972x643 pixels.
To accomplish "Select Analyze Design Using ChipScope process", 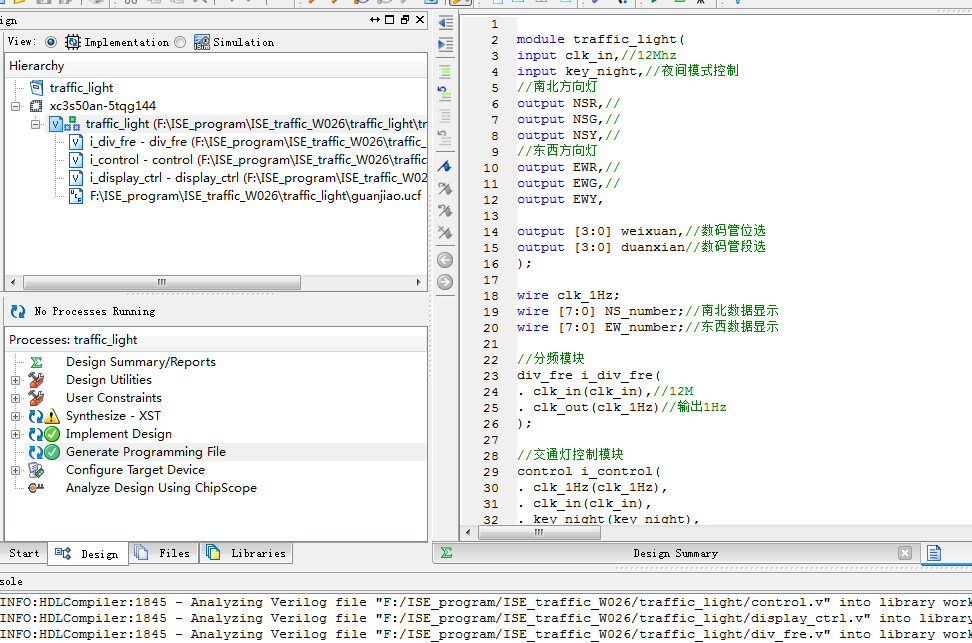I will (x=161, y=488).
